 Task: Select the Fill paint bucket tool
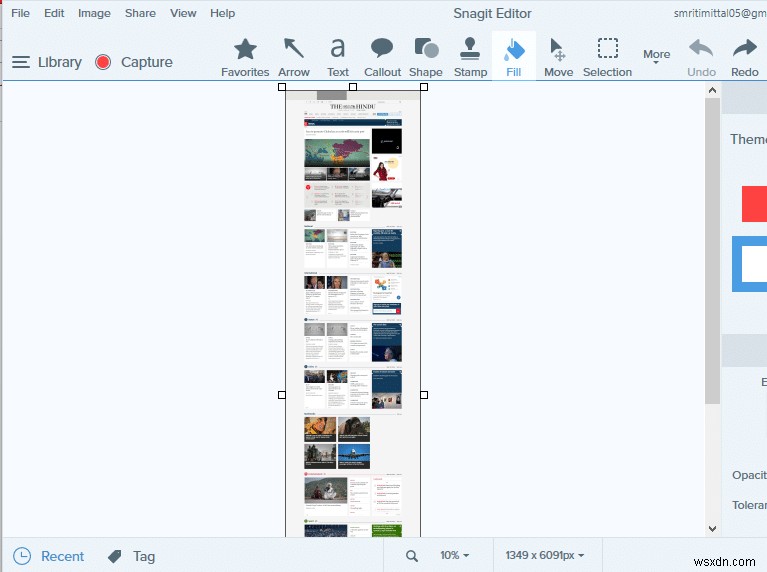(514, 57)
